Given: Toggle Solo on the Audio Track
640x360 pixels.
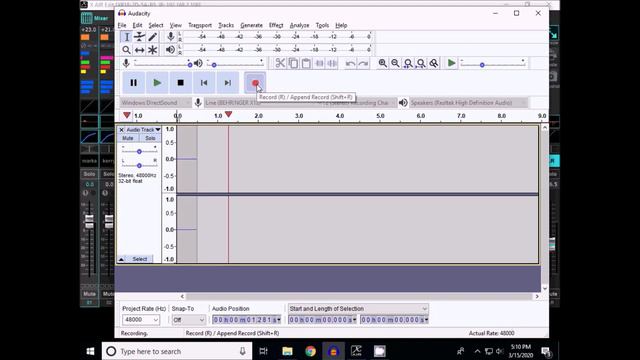Looking at the screenshot, I should click(150, 138).
